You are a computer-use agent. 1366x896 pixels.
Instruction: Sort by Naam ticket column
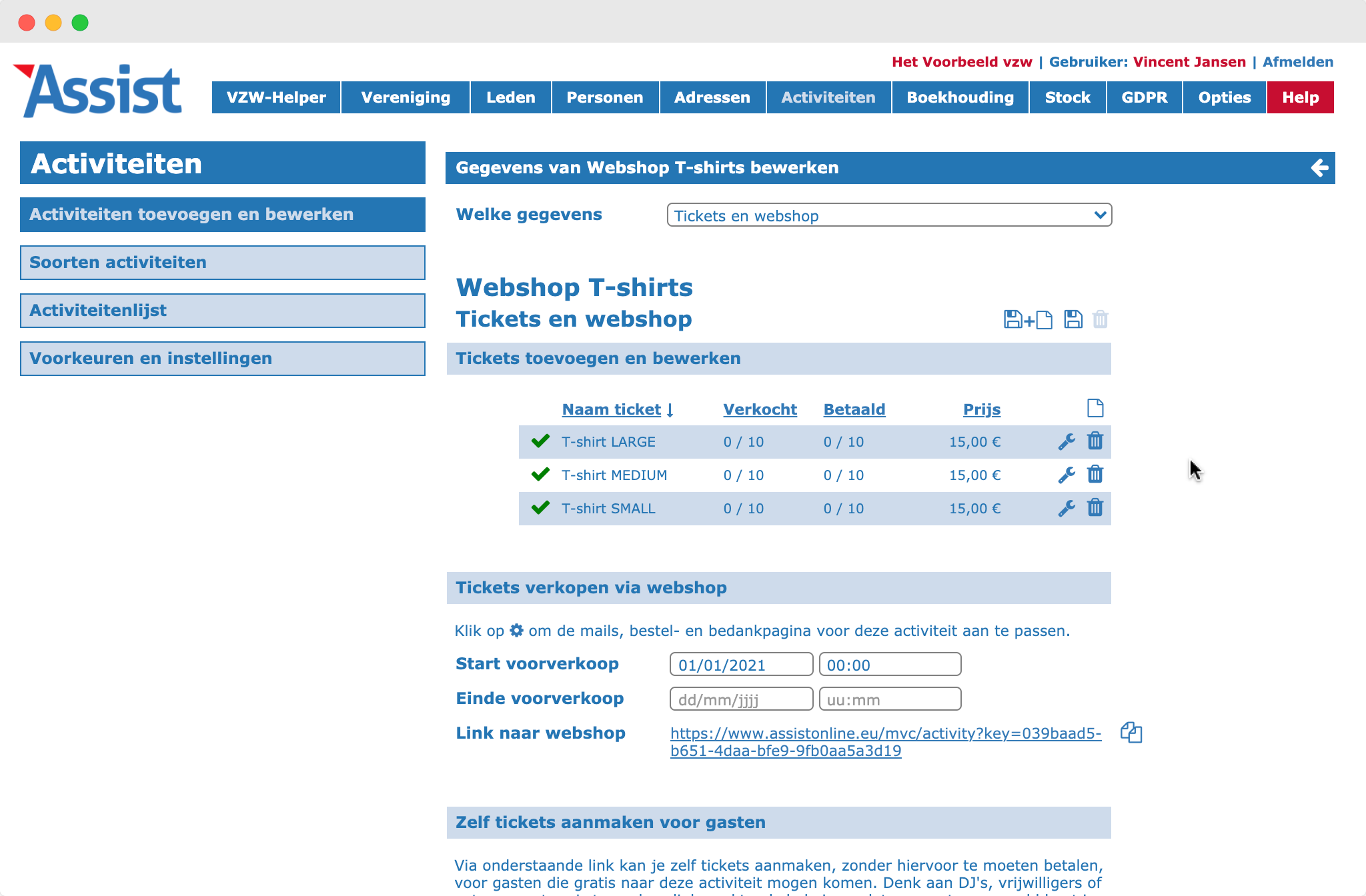[612, 409]
